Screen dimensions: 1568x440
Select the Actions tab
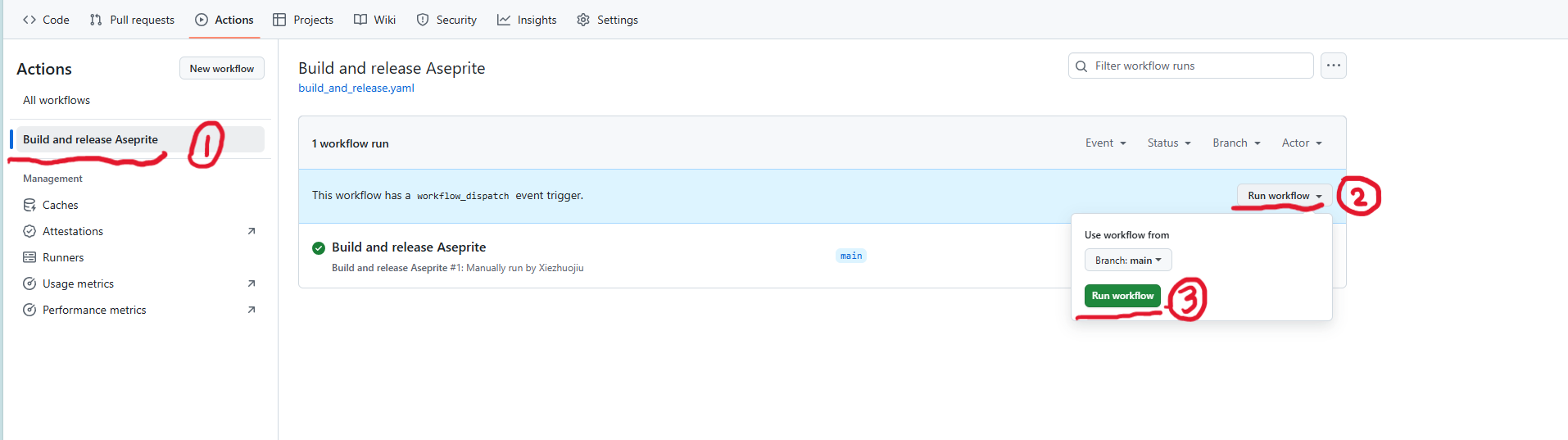coord(224,20)
